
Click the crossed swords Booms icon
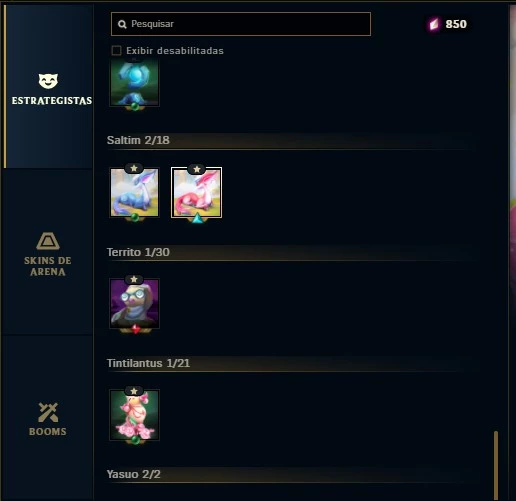(x=48, y=412)
